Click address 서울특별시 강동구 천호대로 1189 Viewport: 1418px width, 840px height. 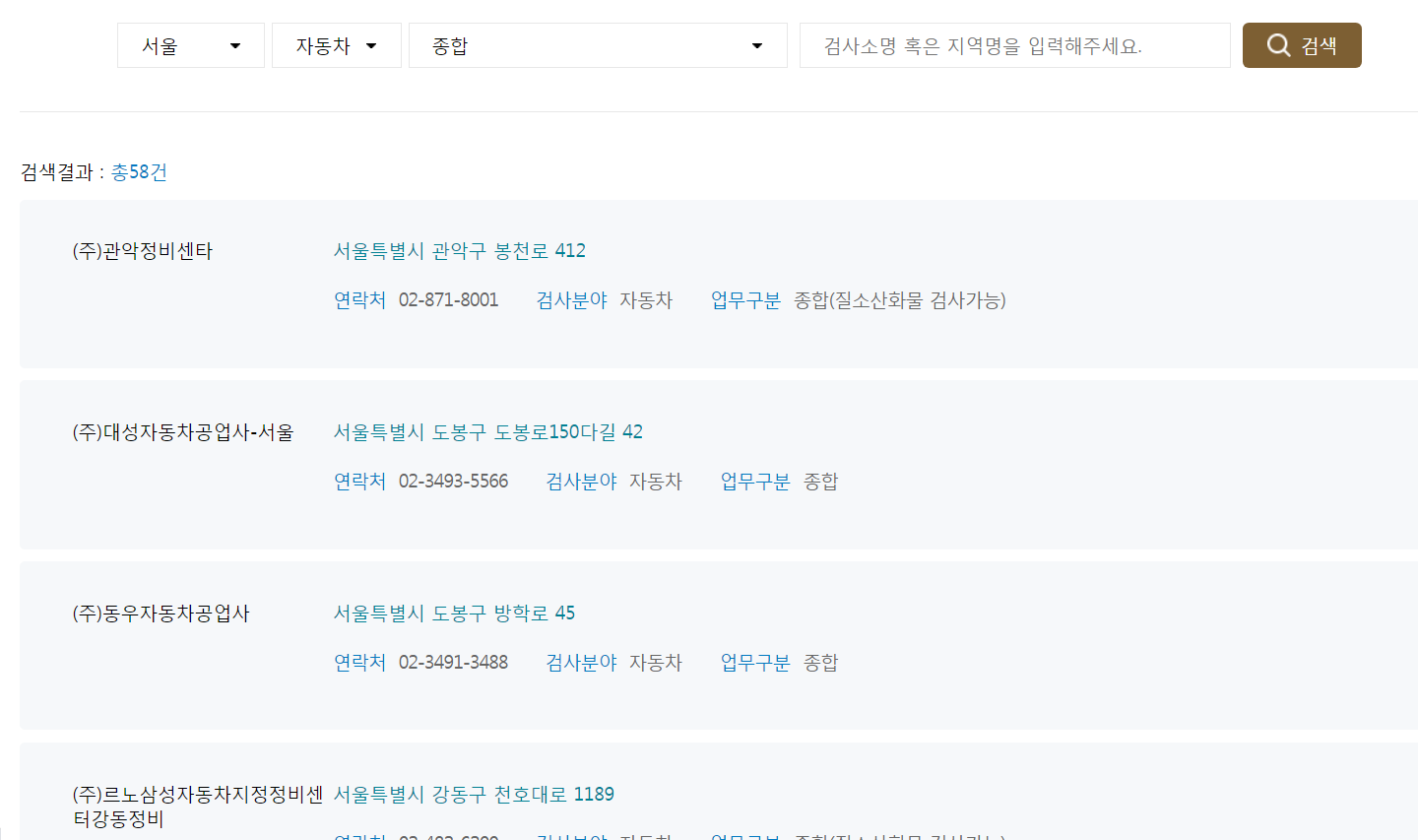(475, 795)
